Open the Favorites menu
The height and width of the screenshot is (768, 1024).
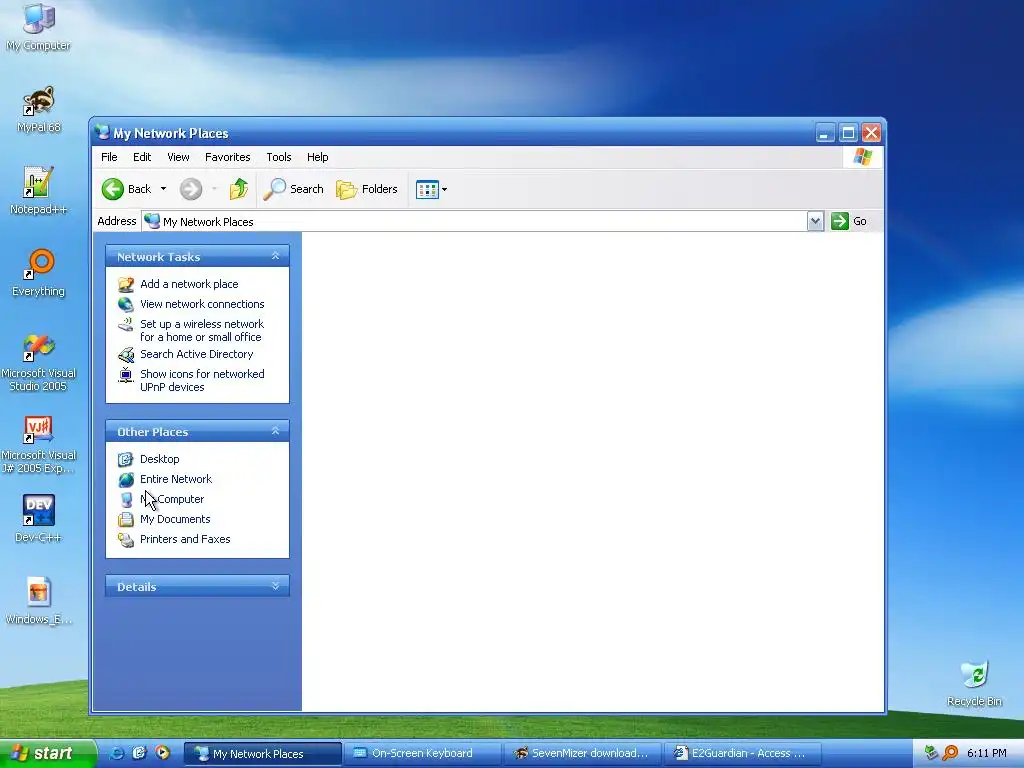click(227, 157)
